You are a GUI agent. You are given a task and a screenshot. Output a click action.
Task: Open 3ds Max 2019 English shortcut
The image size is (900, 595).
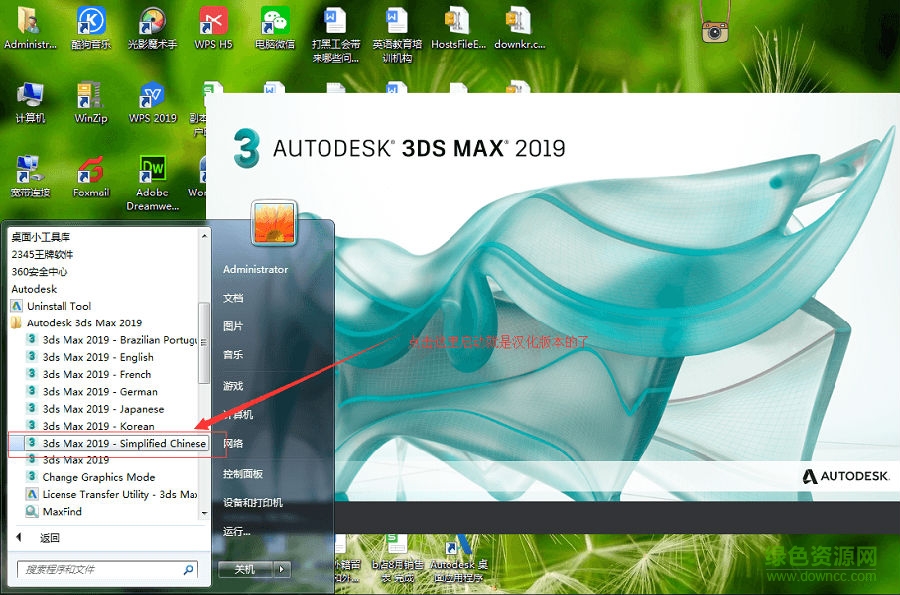97,357
